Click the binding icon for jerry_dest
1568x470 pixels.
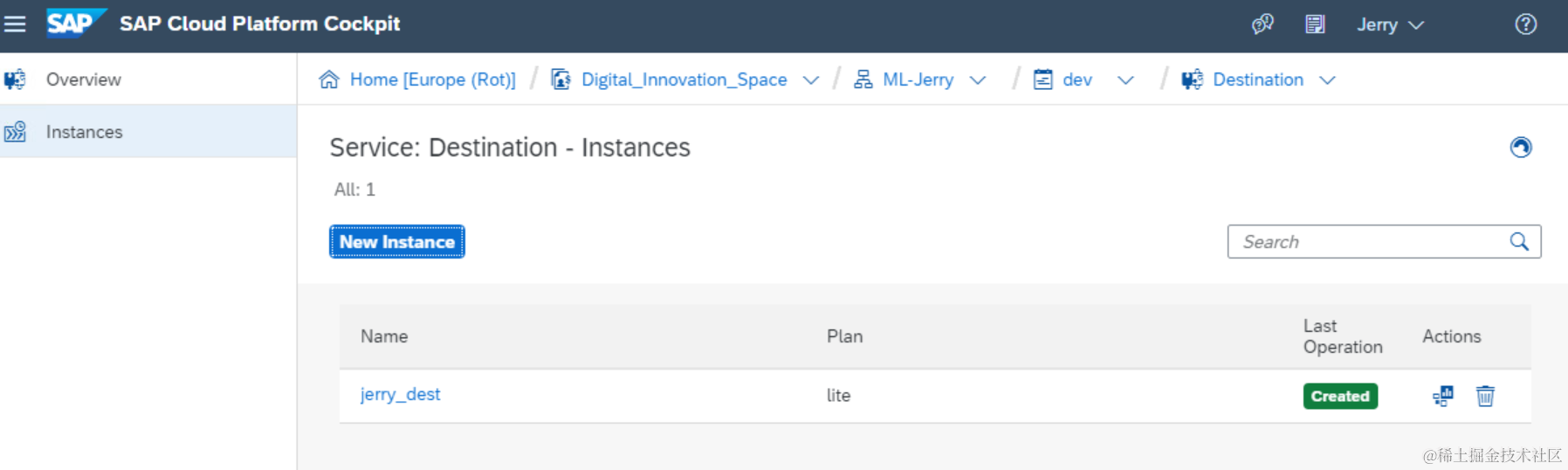click(1442, 396)
